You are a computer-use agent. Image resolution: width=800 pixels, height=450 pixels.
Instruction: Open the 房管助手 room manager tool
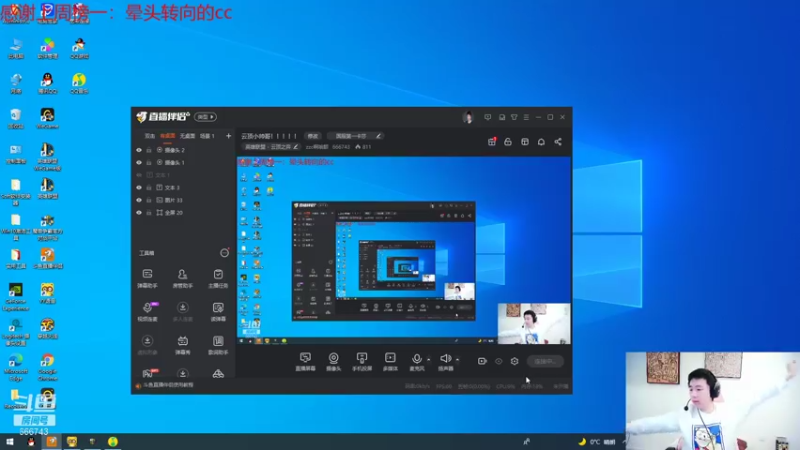click(182, 279)
